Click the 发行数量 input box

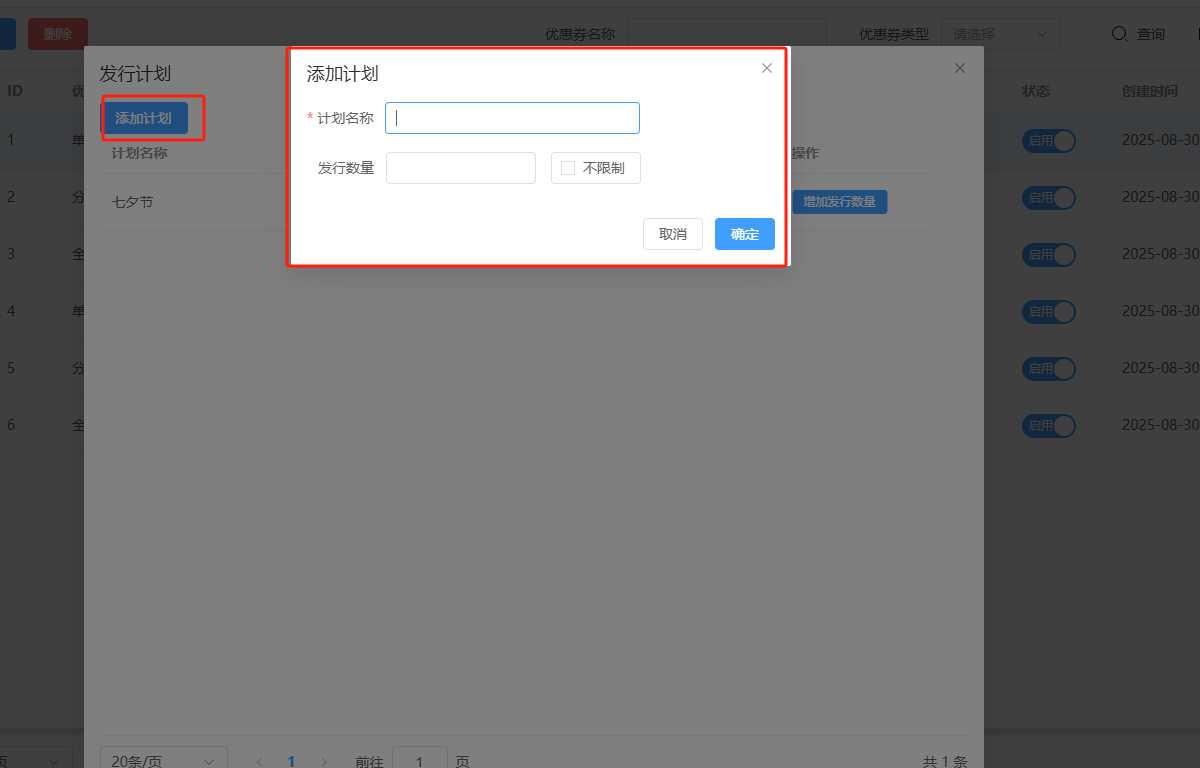[x=461, y=168]
